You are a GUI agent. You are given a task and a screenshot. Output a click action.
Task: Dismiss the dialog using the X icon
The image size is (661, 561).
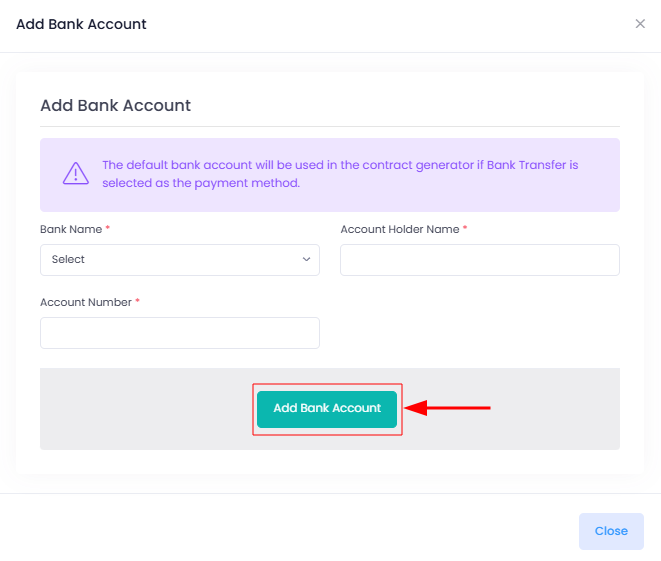(x=640, y=24)
